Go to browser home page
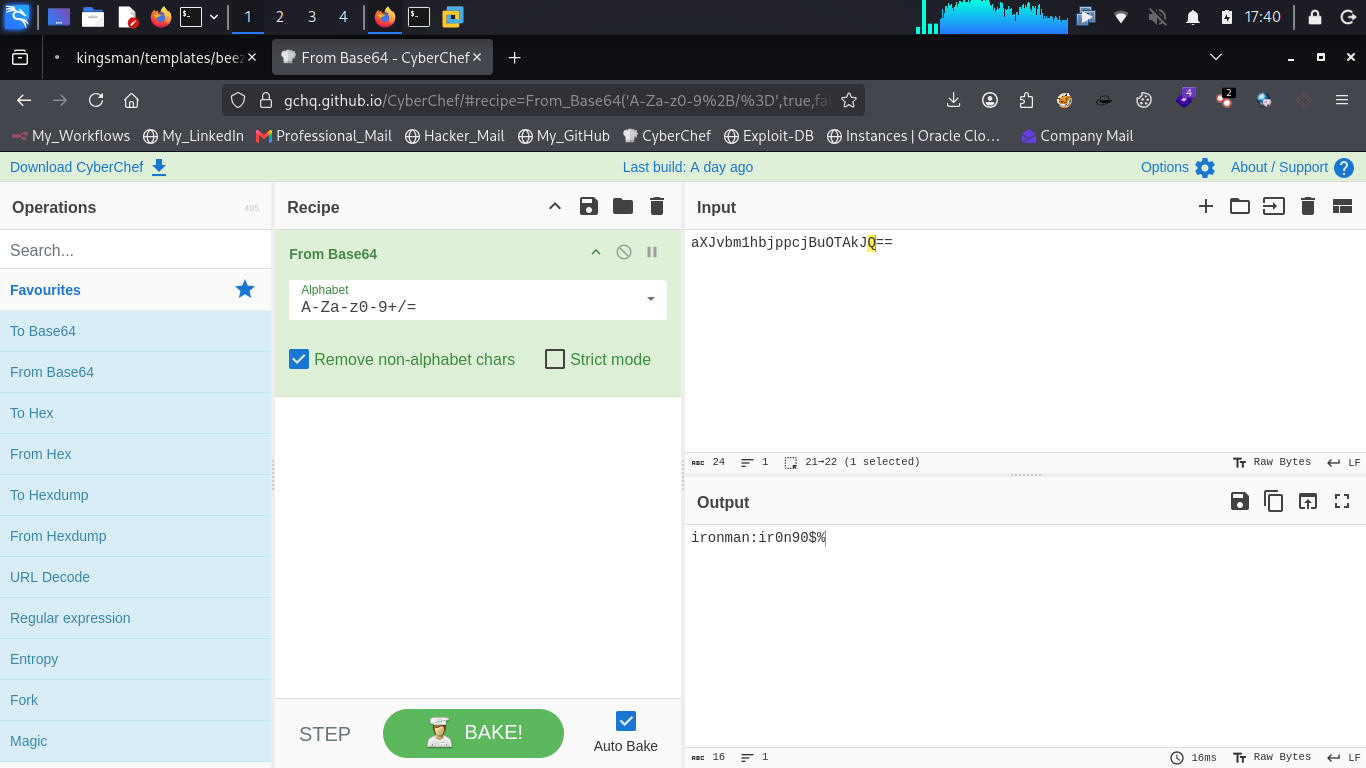1366x768 pixels. [x=131, y=100]
